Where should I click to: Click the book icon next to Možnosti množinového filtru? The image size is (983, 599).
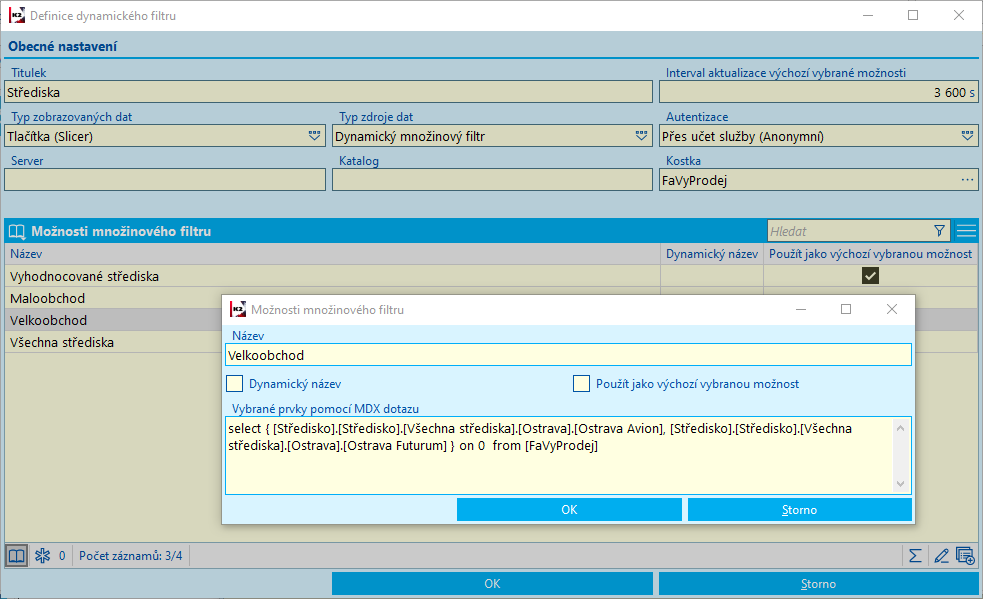(x=16, y=231)
